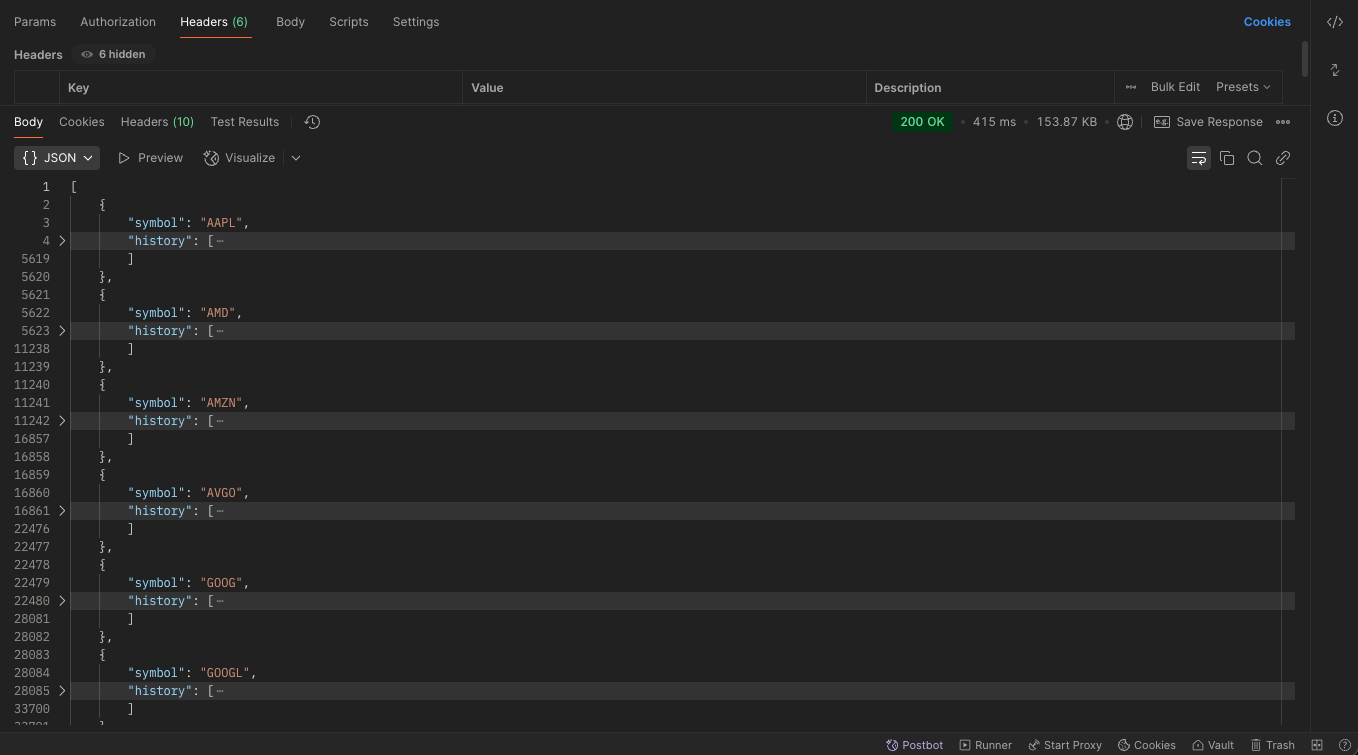1358x755 pixels.
Task: Open the response more options ellipsis
Action: (x=1283, y=122)
